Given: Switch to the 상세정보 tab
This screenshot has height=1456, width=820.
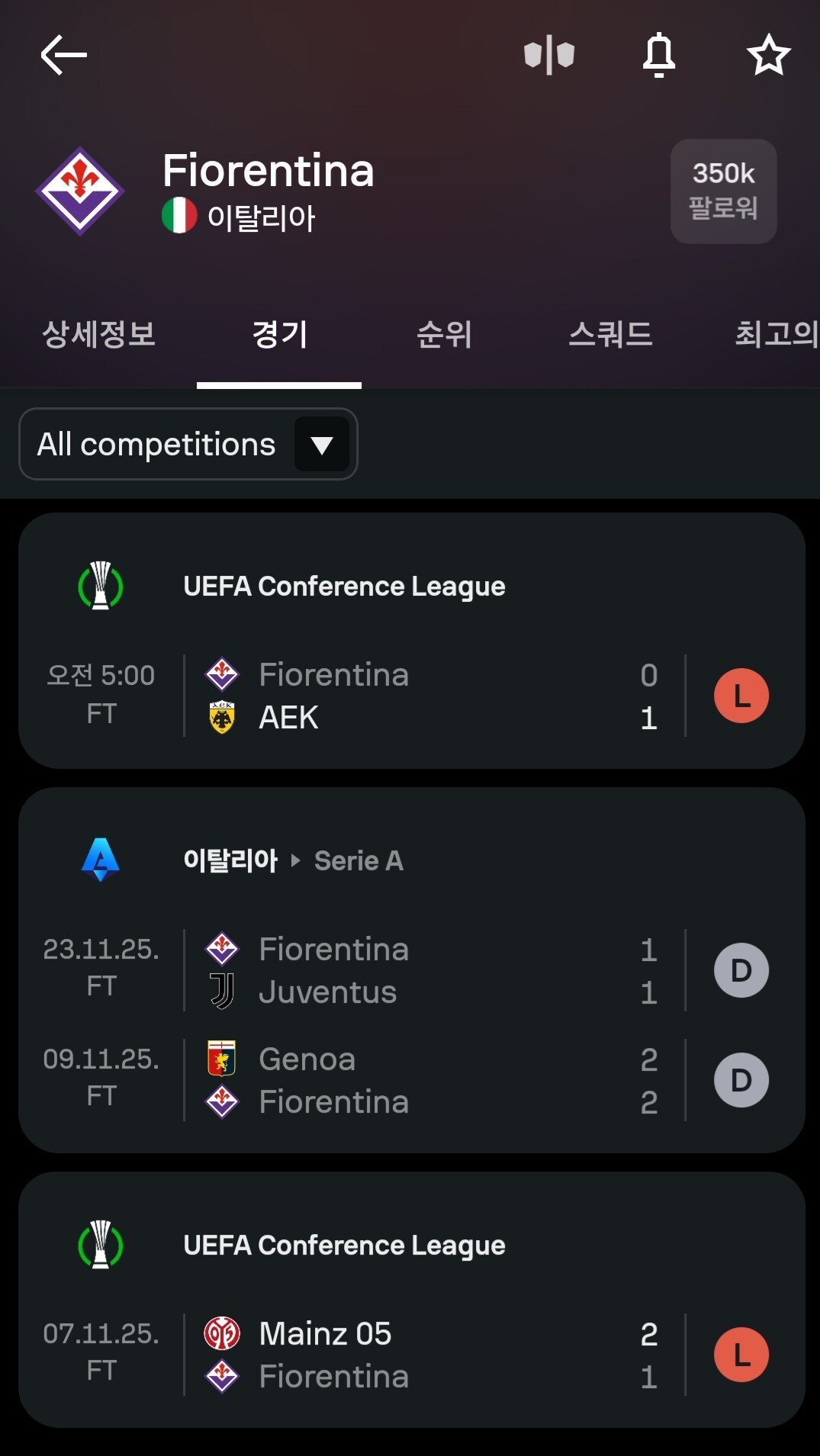Looking at the screenshot, I should tap(98, 334).
